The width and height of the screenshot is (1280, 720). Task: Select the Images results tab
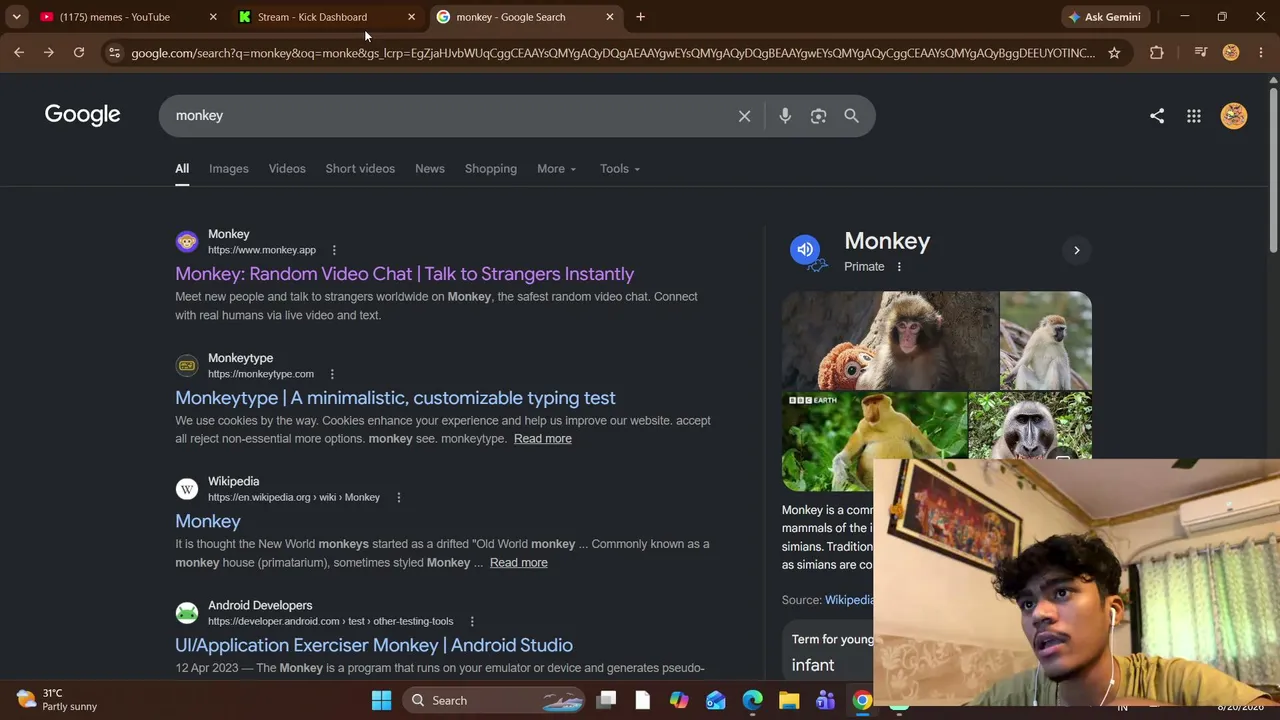click(229, 169)
